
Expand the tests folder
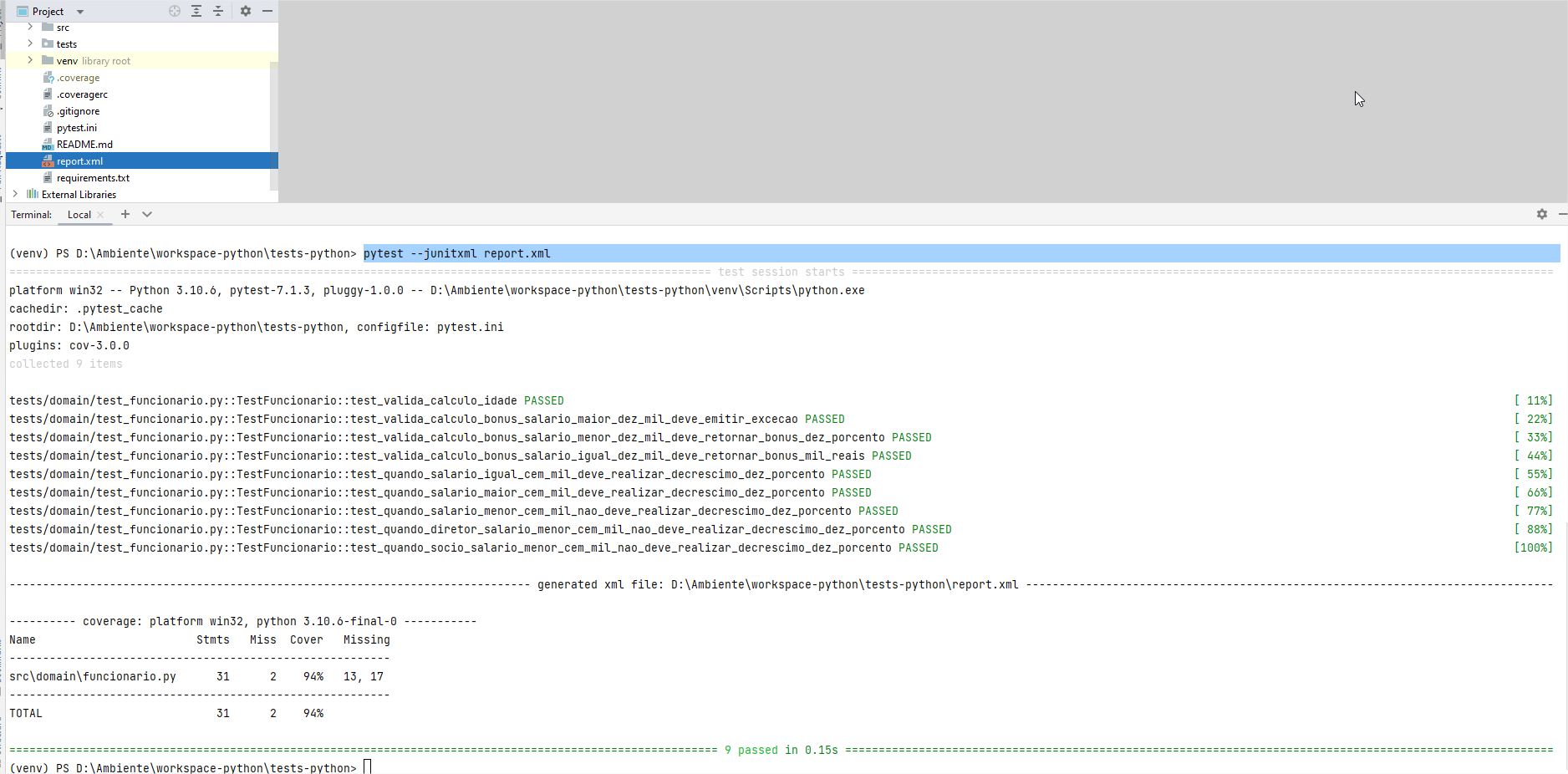(30, 43)
